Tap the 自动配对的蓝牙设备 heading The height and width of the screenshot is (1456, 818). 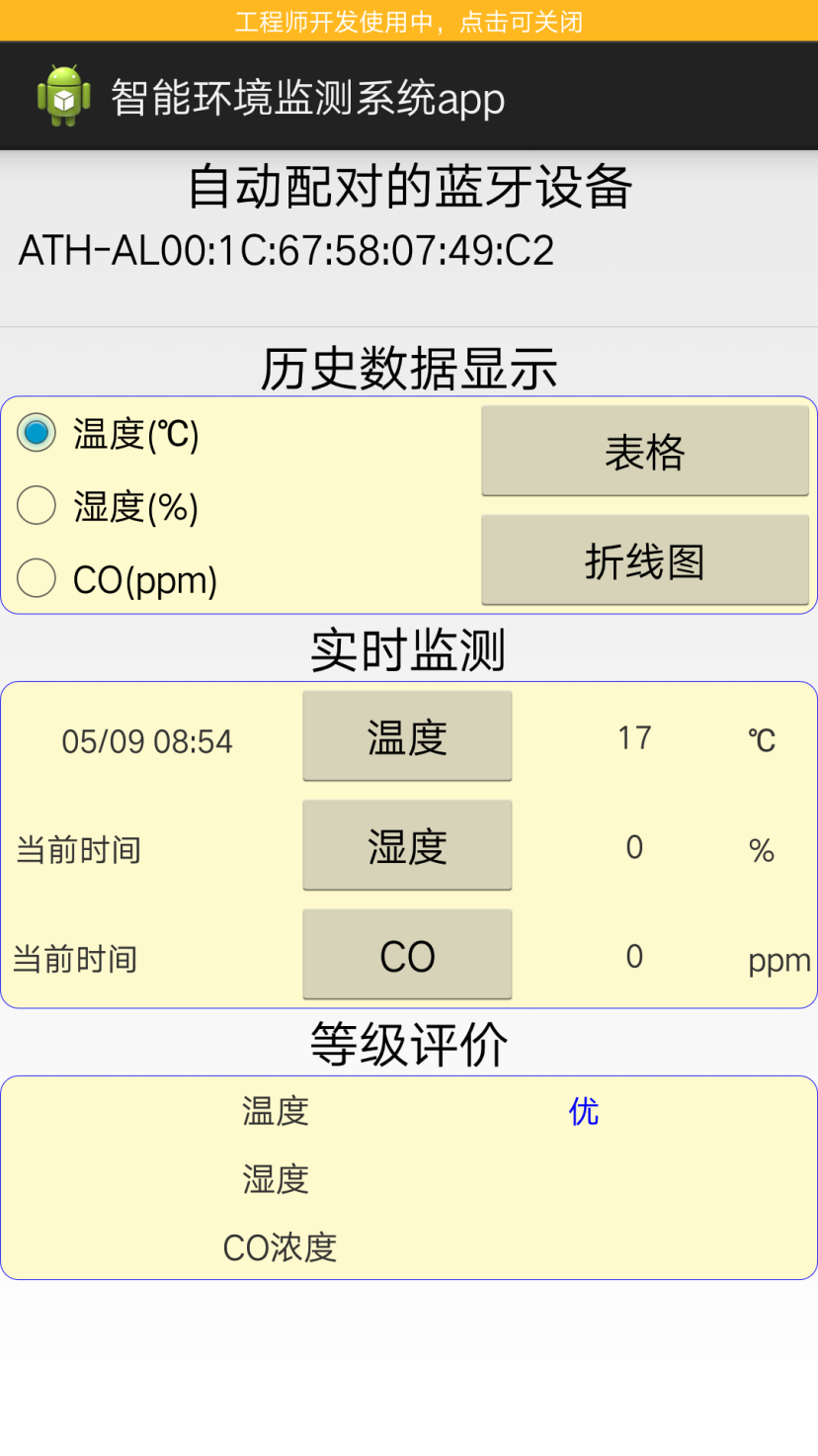[409, 187]
